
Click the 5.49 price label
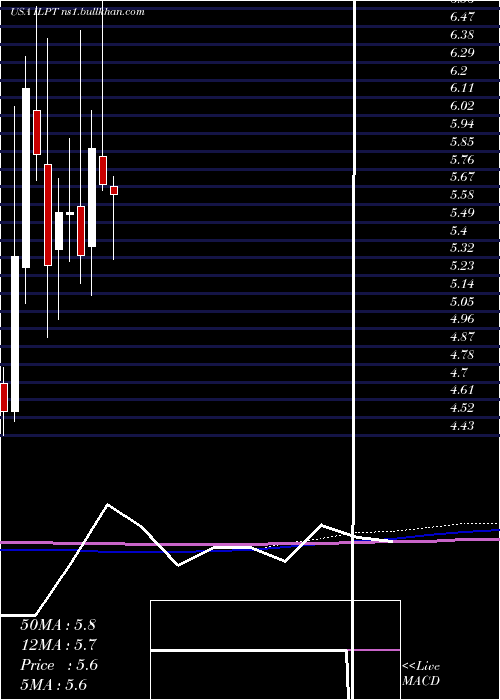462,213
